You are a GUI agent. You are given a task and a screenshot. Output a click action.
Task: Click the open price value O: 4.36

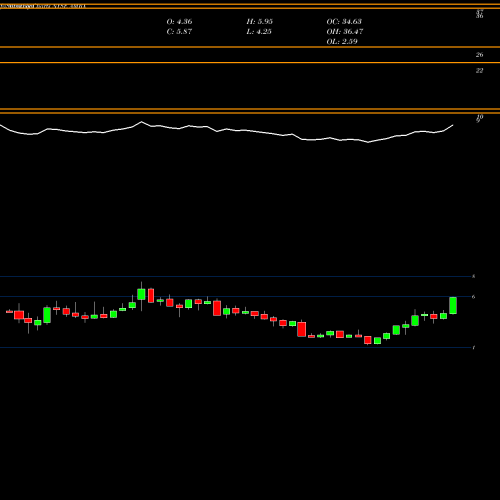[179, 22]
